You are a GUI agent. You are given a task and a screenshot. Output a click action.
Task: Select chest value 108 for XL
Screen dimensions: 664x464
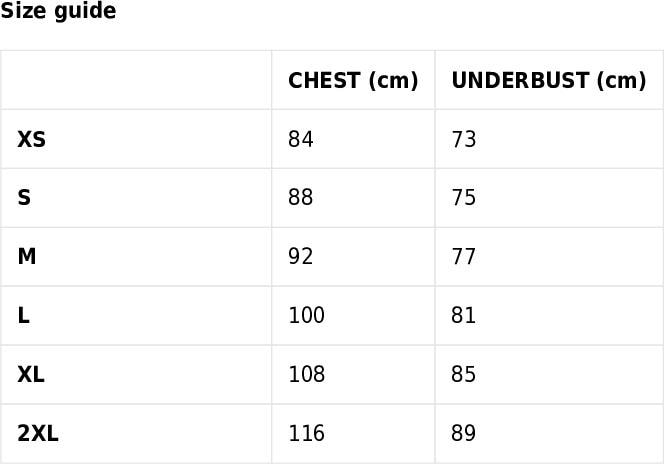click(x=307, y=374)
